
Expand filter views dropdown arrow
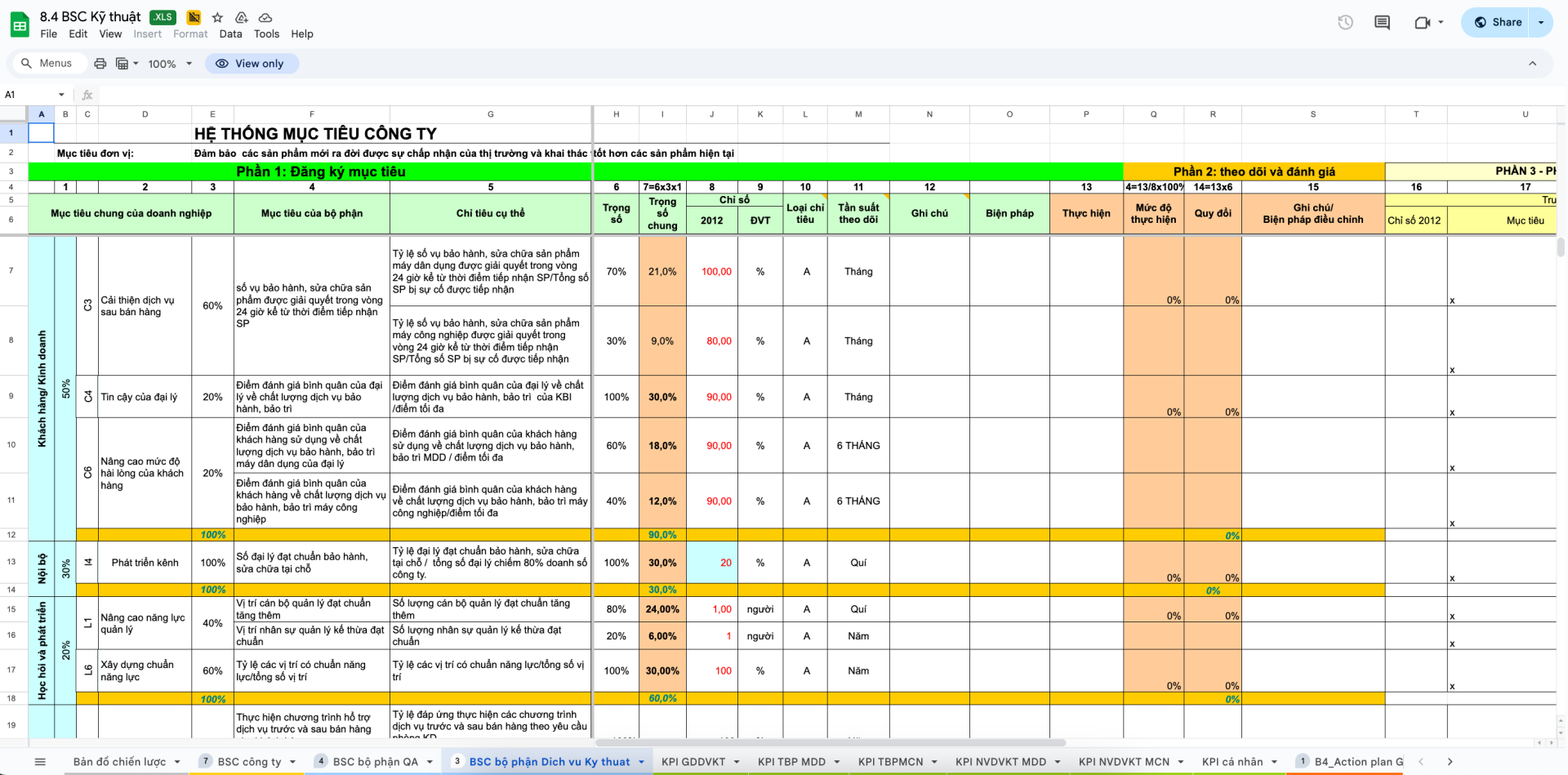click(136, 64)
